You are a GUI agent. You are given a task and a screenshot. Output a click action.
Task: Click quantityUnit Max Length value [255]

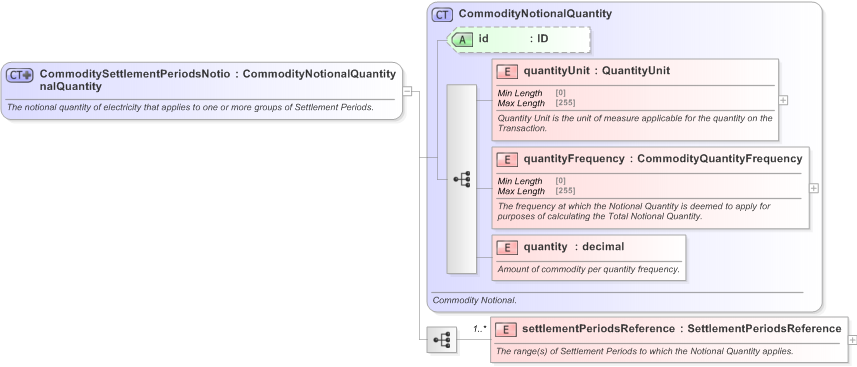click(x=565, y=103)
